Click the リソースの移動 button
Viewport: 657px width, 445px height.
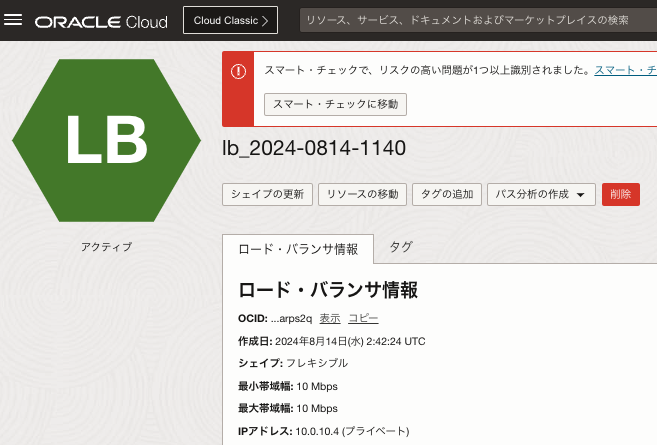(x=362, y=194)
